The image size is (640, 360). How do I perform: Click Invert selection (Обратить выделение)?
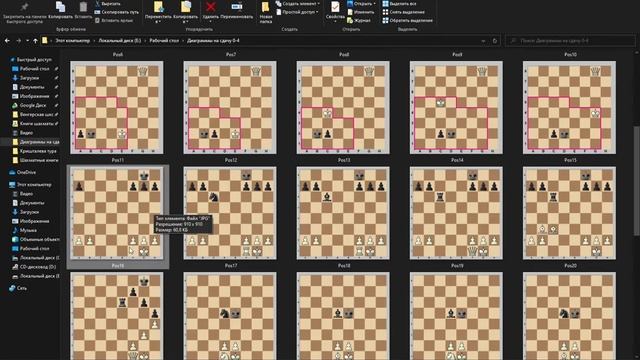coord(407,20)
